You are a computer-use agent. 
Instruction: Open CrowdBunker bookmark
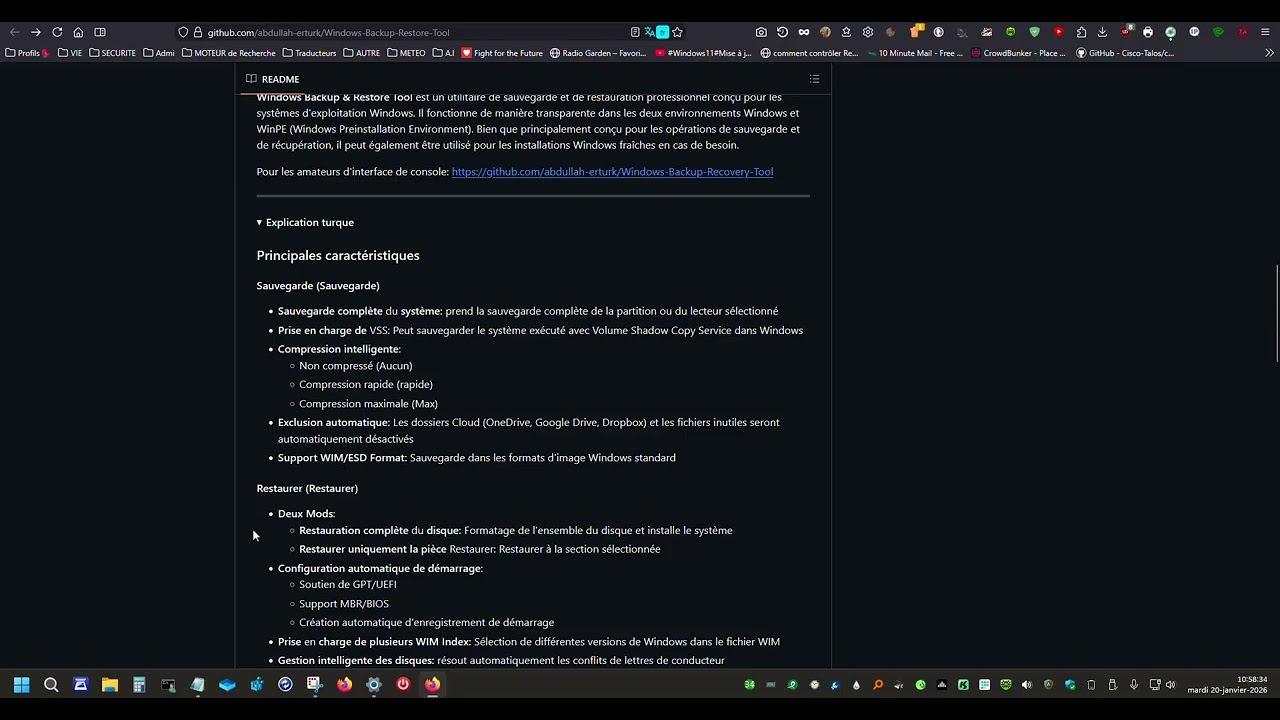click(x=1019, y=53)
